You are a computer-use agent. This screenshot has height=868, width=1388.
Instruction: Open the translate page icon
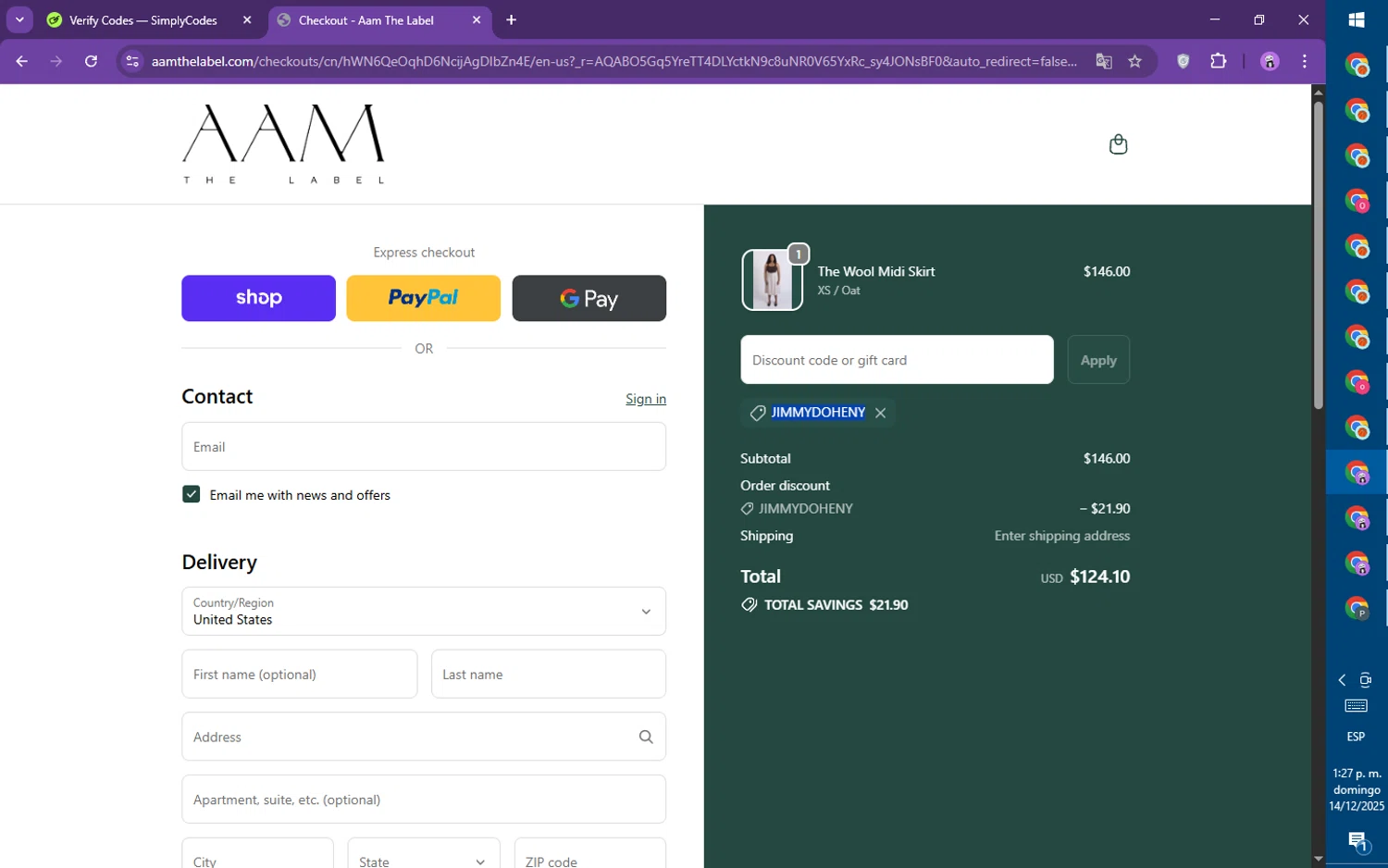click(x=1103, y=61)
